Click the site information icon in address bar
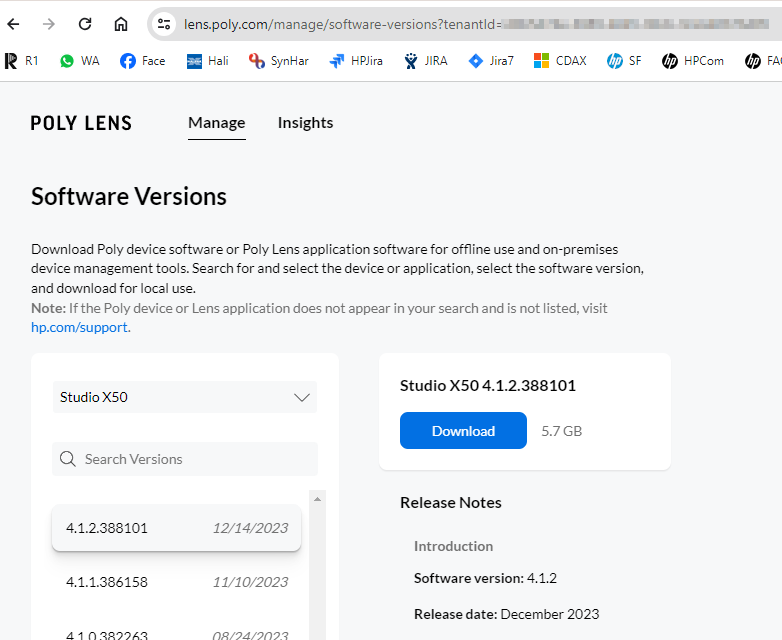The width and height of the screenshot is (782, 640). click(x=165, y=24)
